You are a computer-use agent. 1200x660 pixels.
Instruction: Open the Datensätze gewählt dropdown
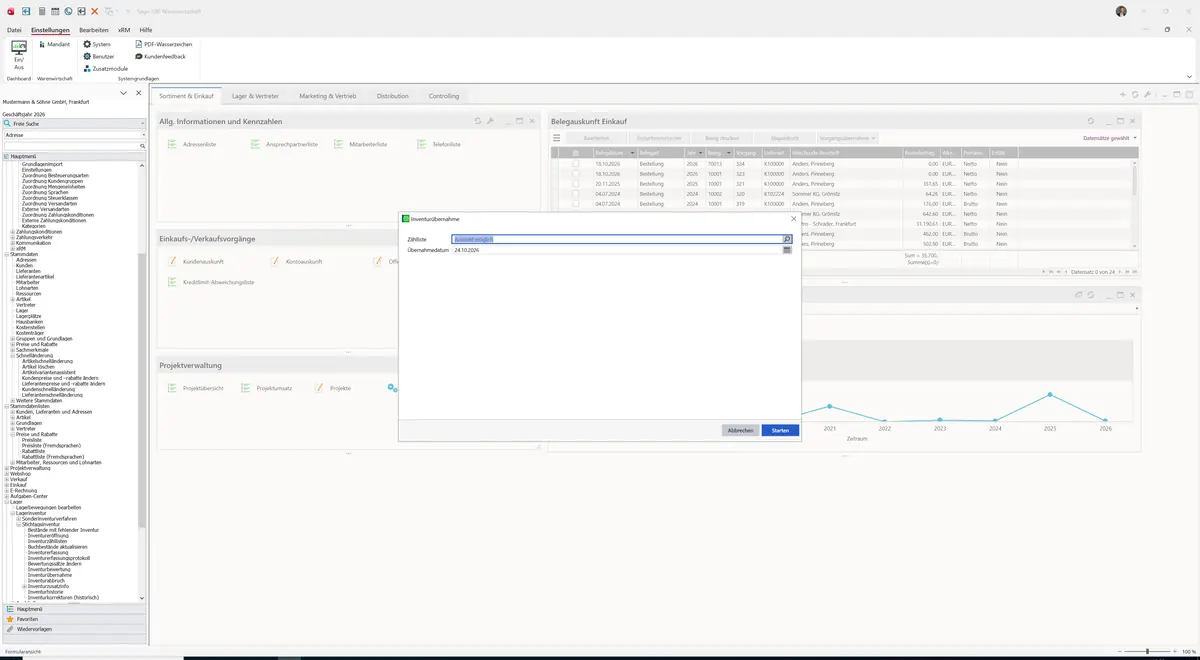point(1110,137)
